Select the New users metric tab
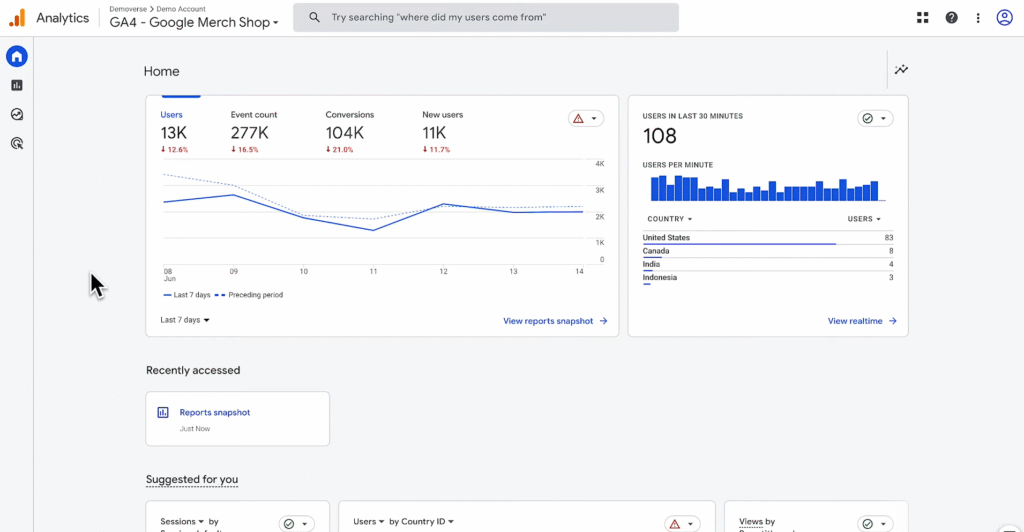This screenshot has height=532, width=1024. point(442,131)
